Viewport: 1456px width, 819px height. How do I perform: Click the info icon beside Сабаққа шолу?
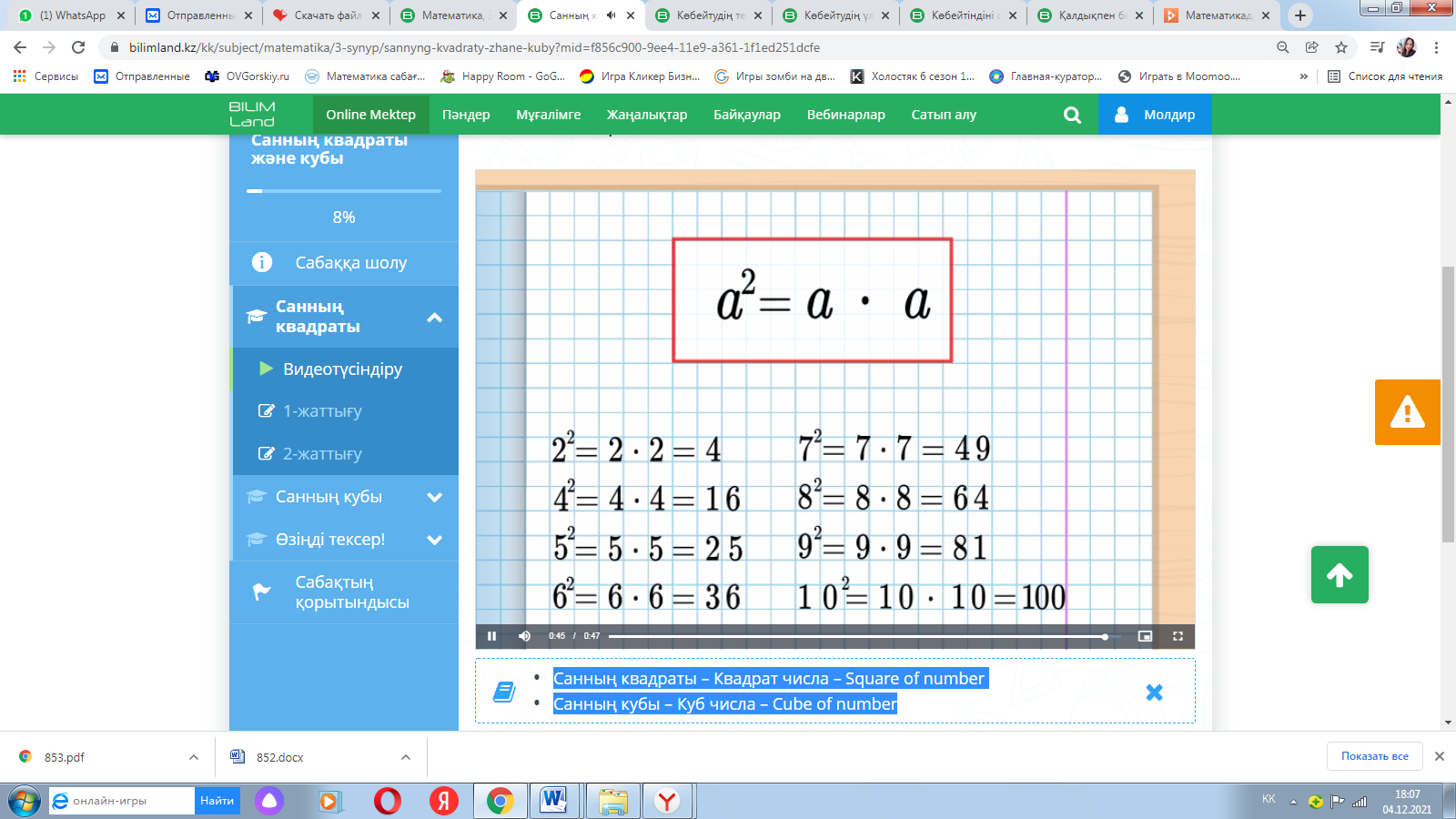pyautogui.click(x=262, y=263)
